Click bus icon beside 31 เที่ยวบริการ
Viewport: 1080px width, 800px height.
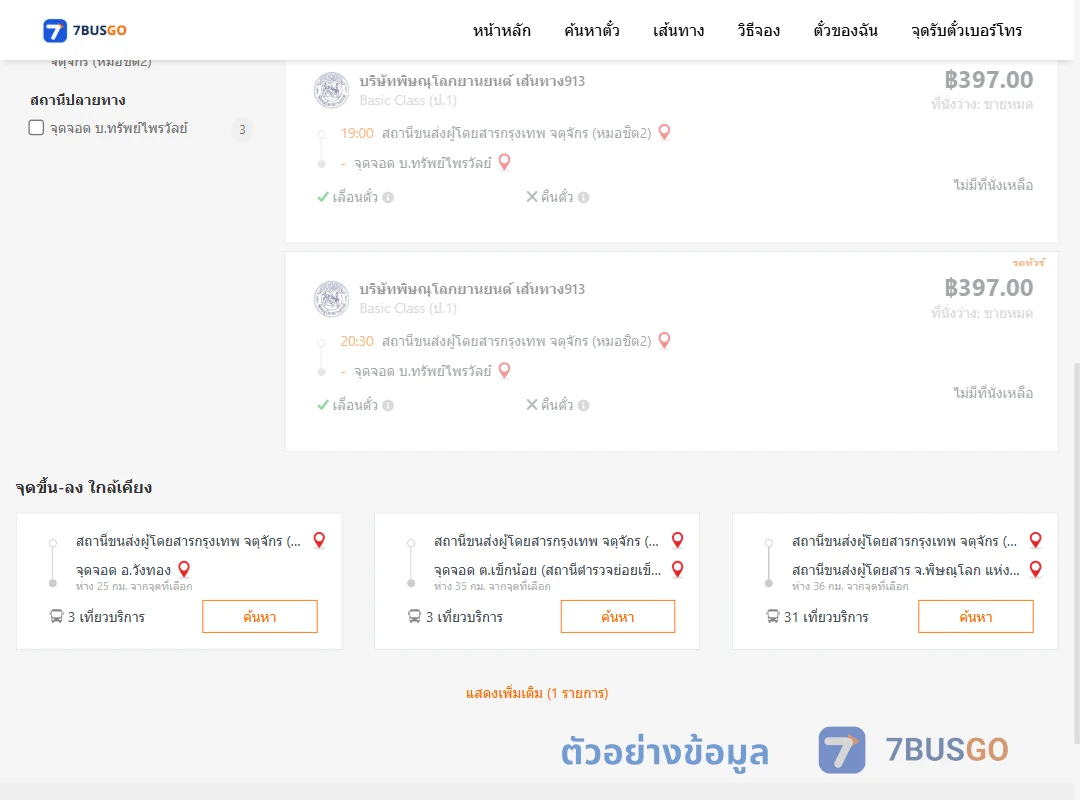(x=773, y=616)
